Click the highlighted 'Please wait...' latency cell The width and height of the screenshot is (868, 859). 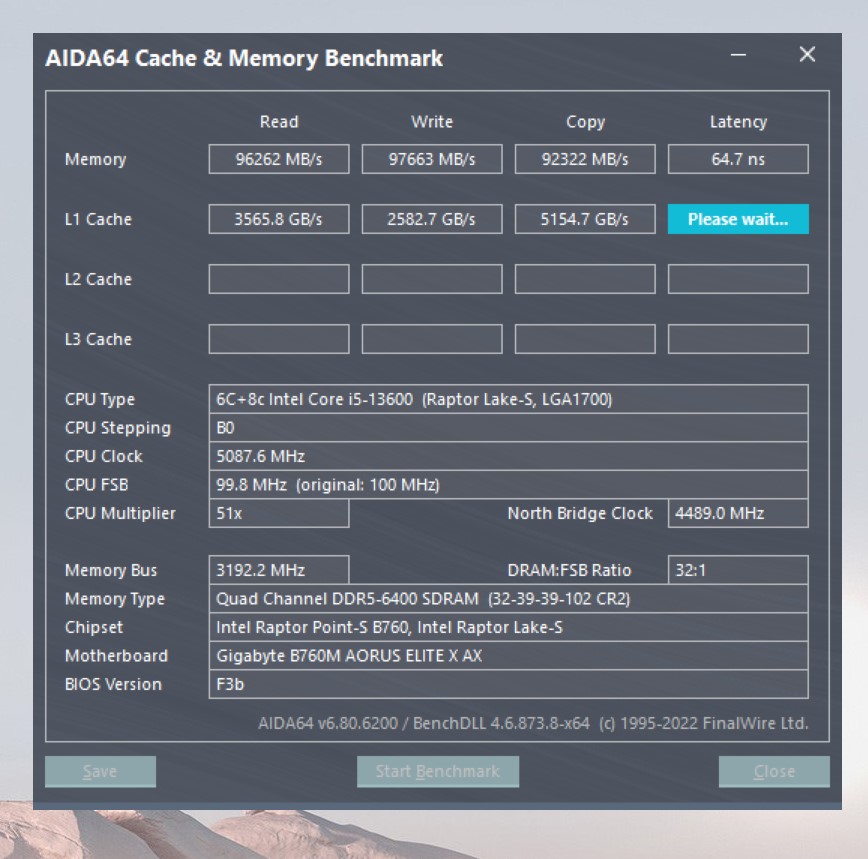(738, 219)
